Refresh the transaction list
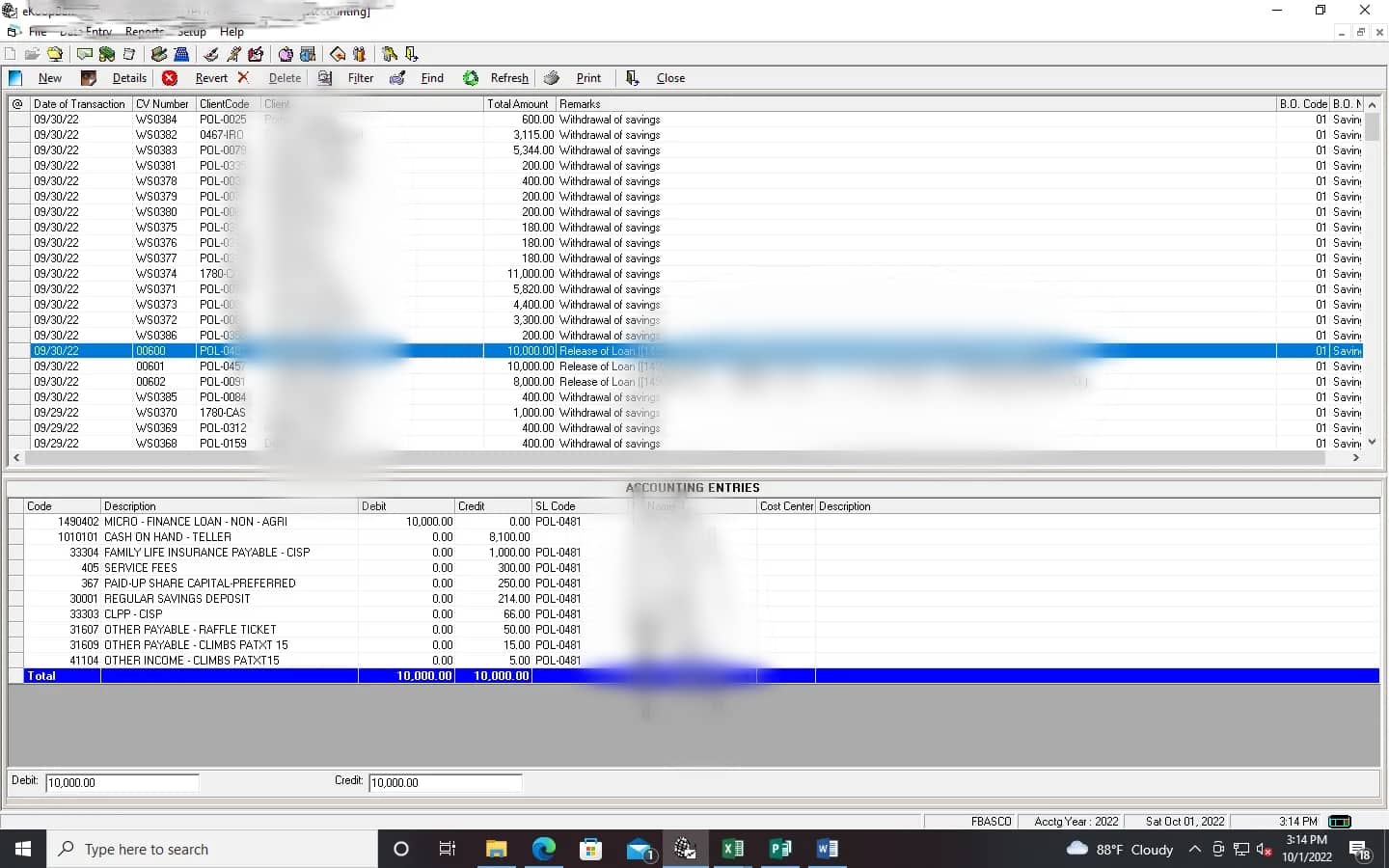Image resolution: width=1389 pixels, height=868 pixels. [496, 78]
